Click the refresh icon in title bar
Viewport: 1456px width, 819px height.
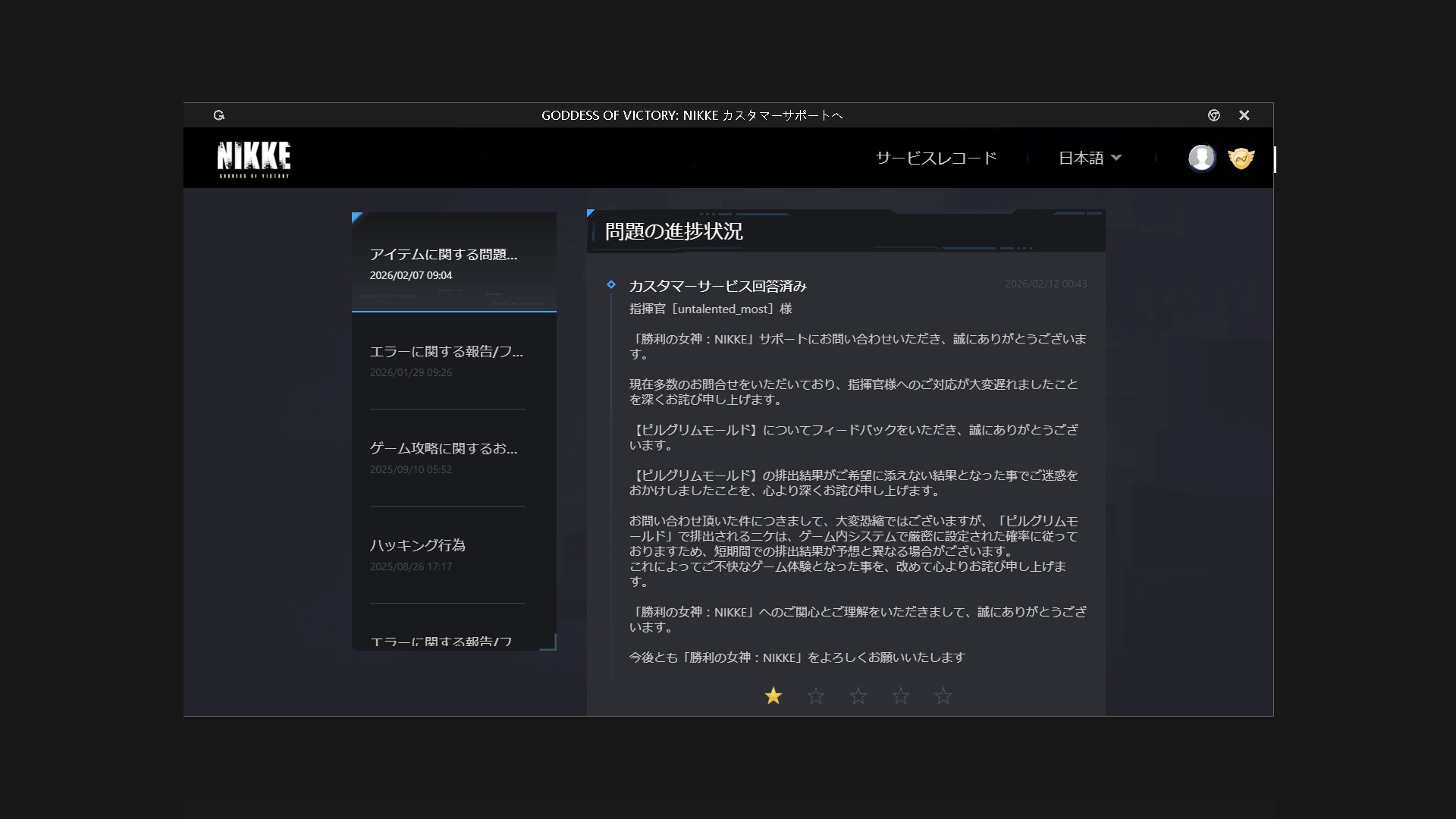[219, 115]
